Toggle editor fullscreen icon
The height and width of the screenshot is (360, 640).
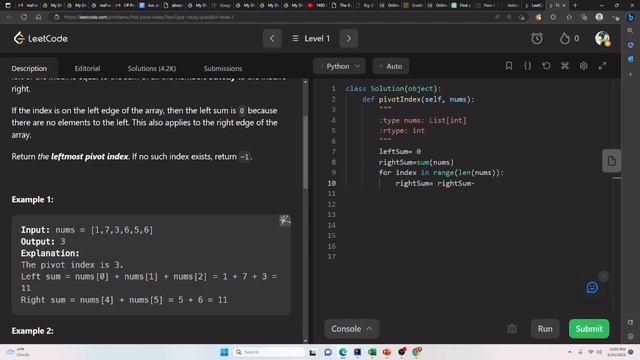(602, 66)
